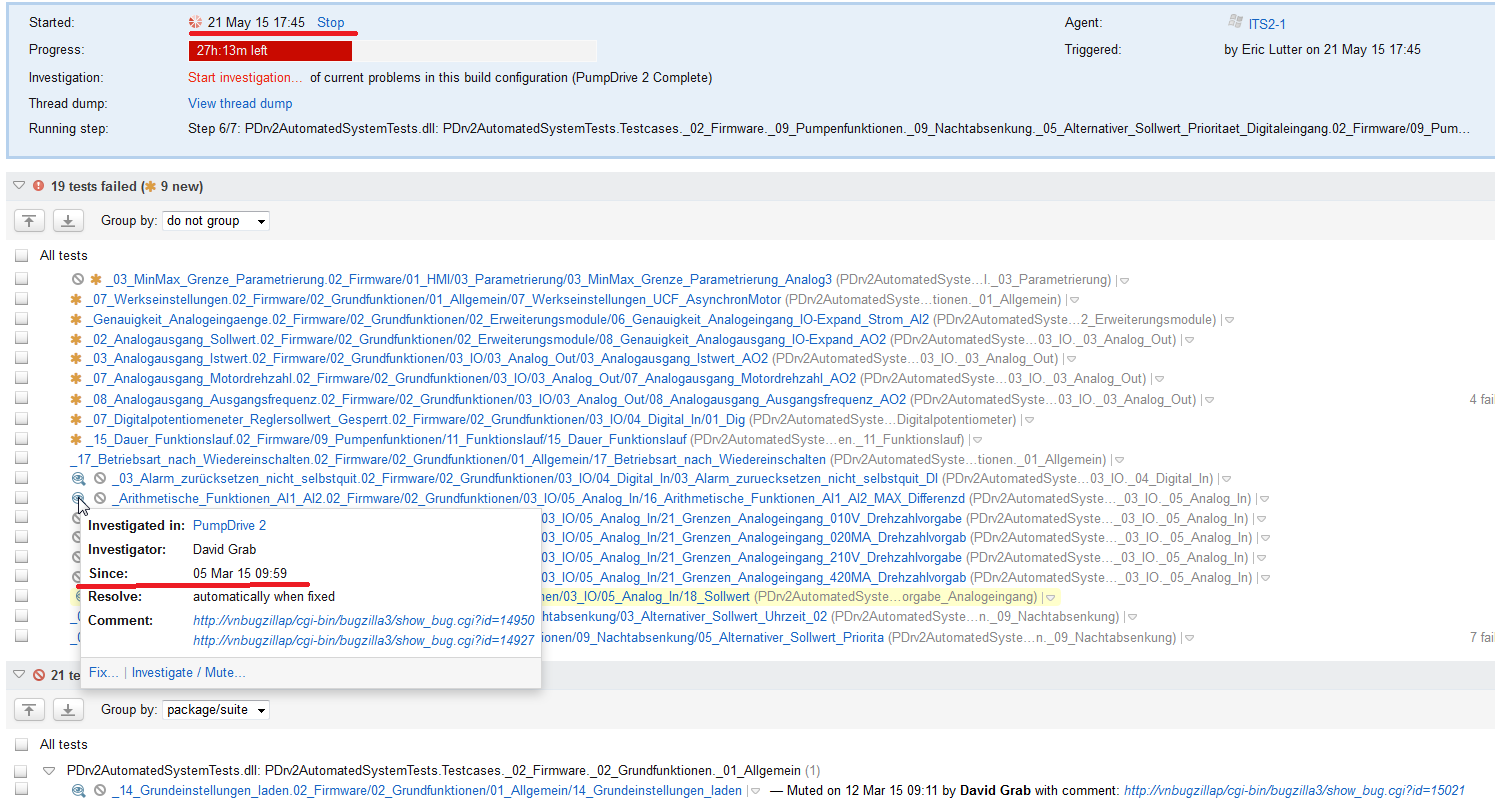Click new-failure star on _07_Werkseinstellungen row

point(76,299)
